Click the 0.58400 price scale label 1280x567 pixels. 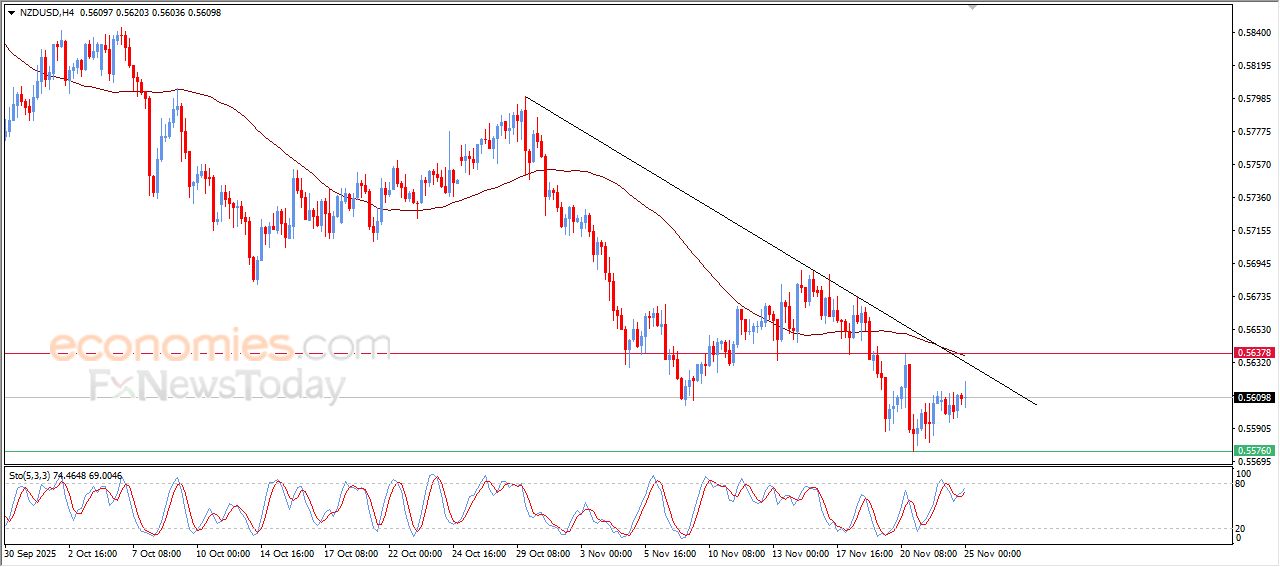[x=1254, y=33]
